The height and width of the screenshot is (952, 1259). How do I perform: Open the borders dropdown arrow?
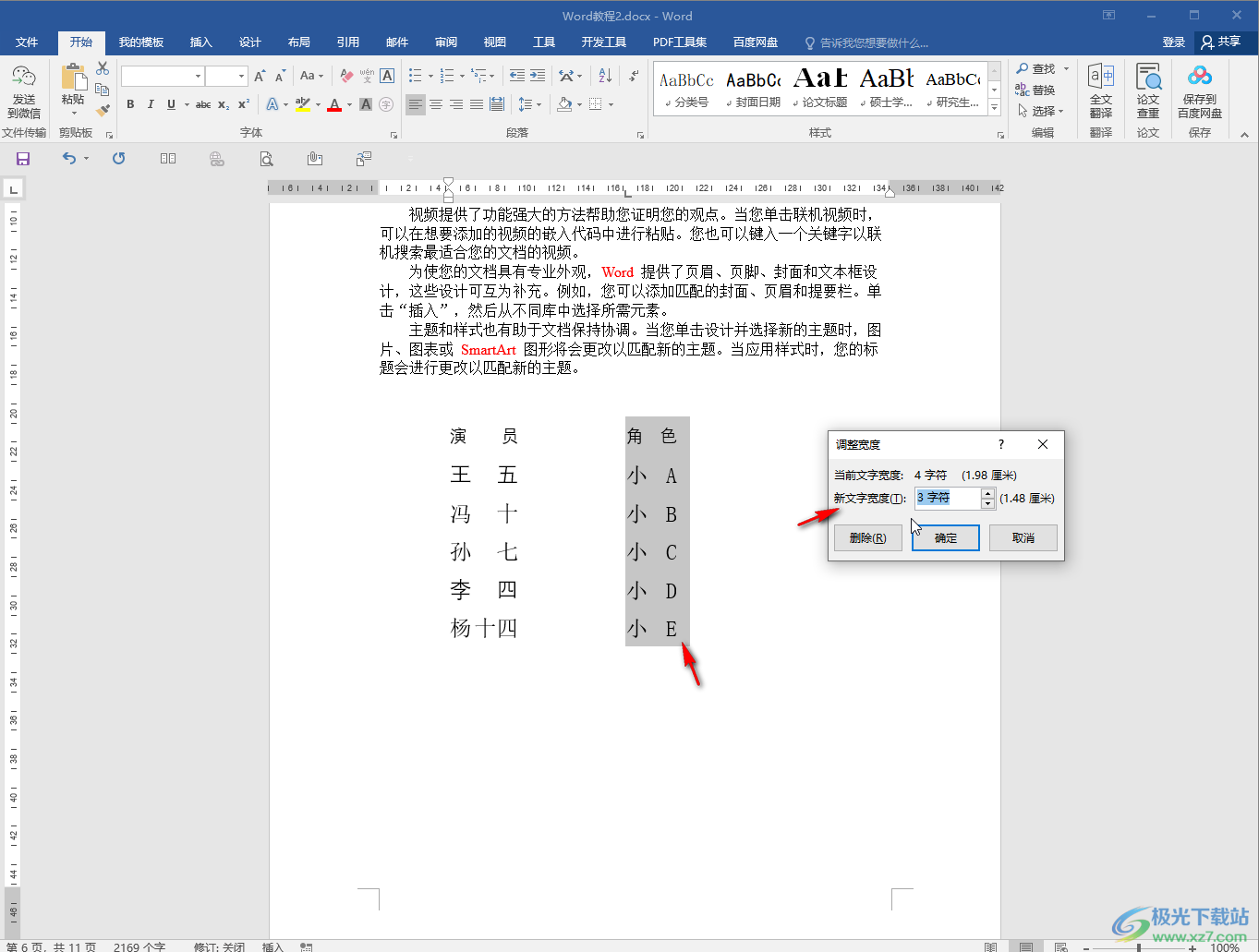pos(611,104)
